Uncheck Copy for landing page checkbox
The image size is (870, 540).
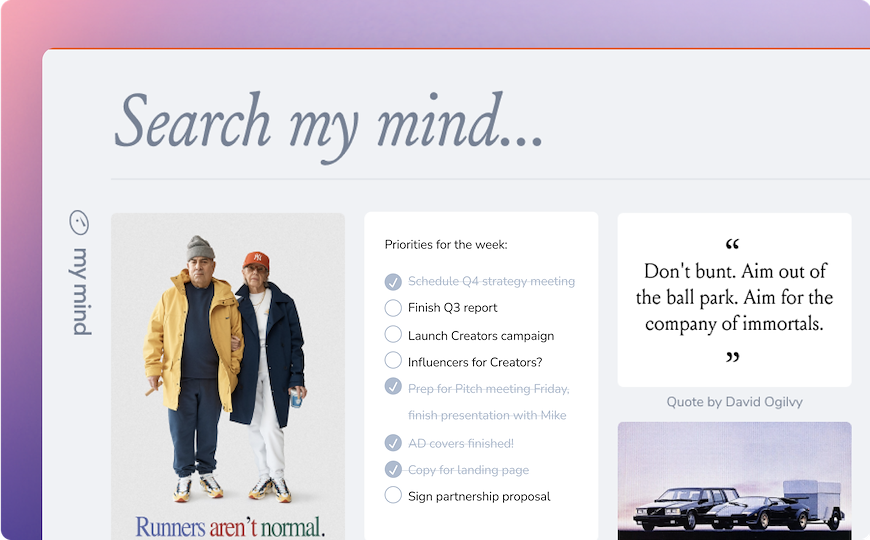[x=393, y=469]
